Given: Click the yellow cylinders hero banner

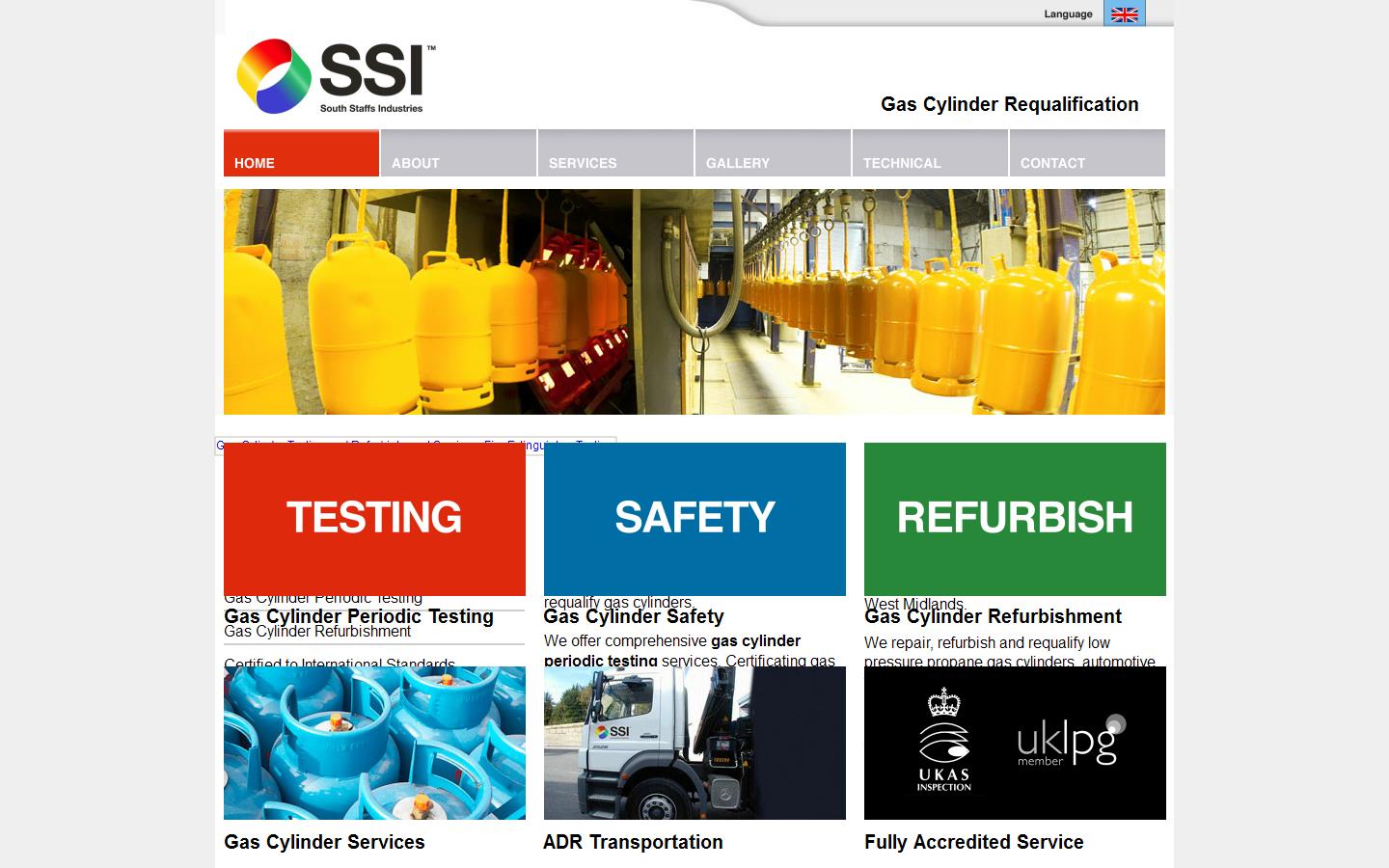Looking at the screenshot, I should (694, 301).
